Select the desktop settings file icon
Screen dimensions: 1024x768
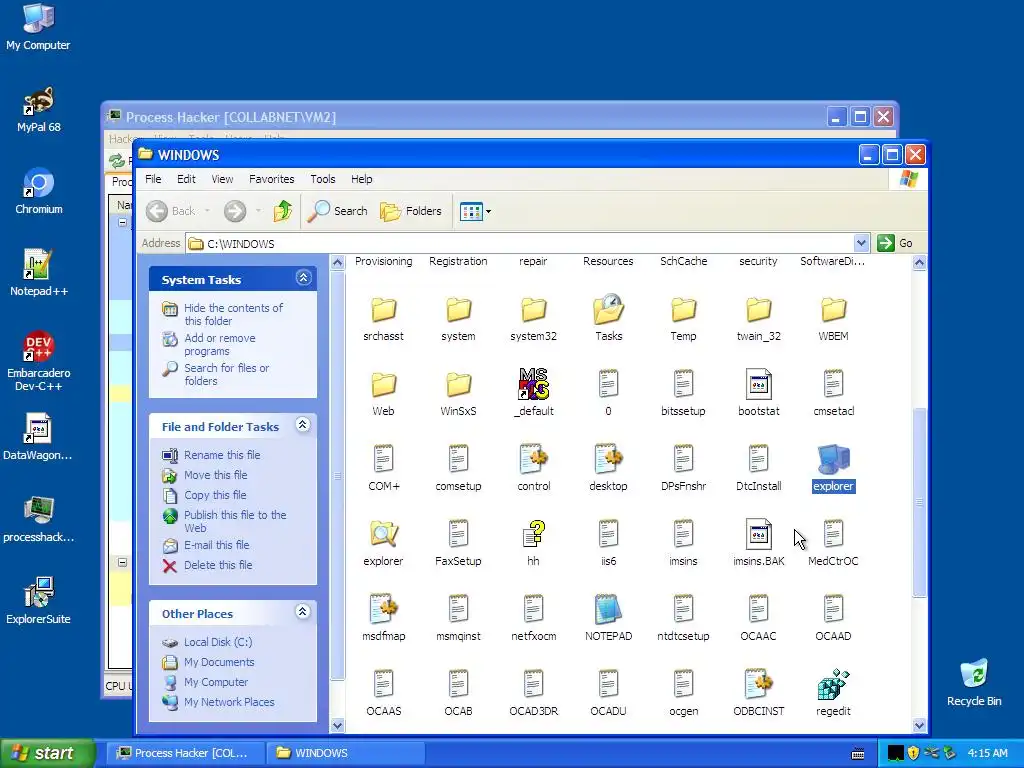point(608,459)
